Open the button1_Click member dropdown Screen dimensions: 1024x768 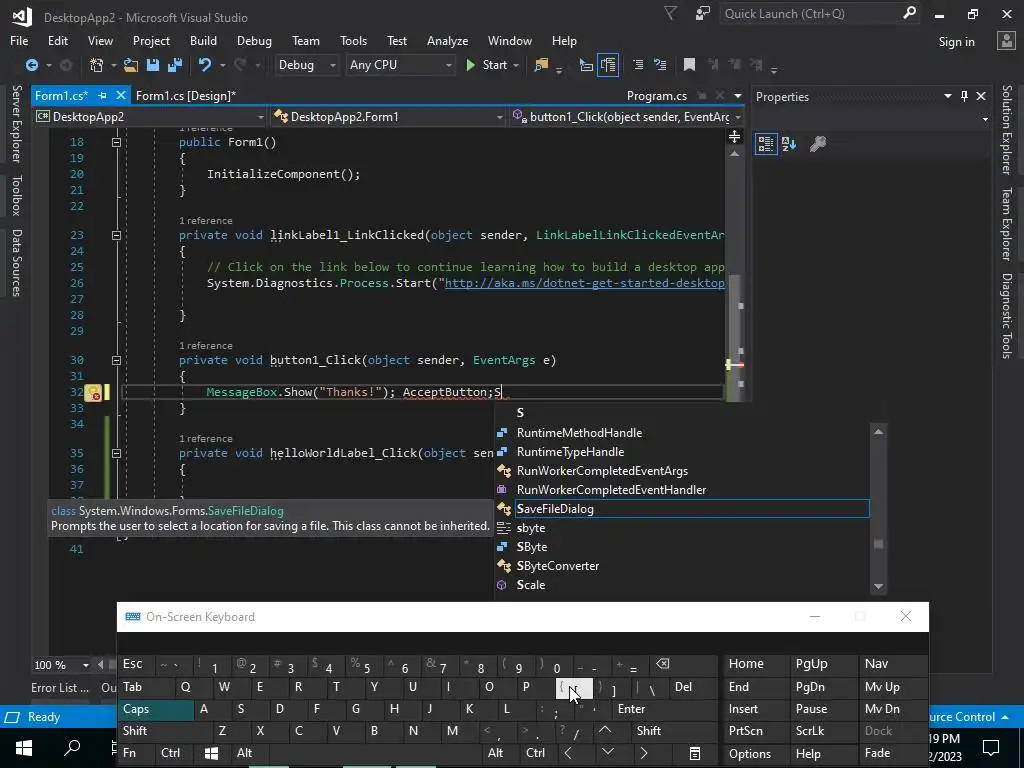627,117
